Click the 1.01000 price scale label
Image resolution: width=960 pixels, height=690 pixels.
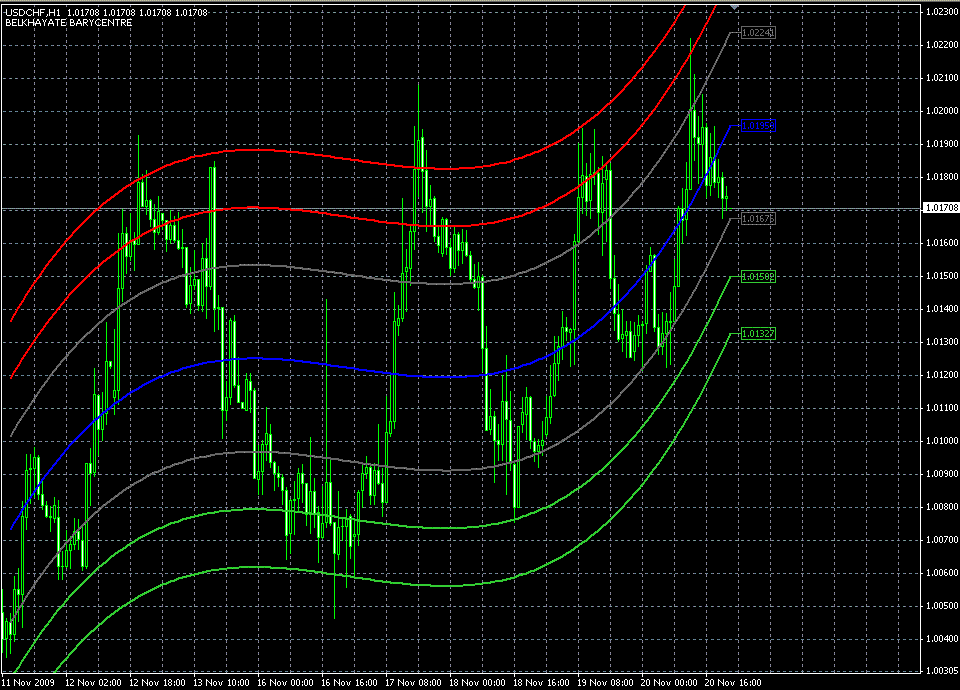coord(942,441)
